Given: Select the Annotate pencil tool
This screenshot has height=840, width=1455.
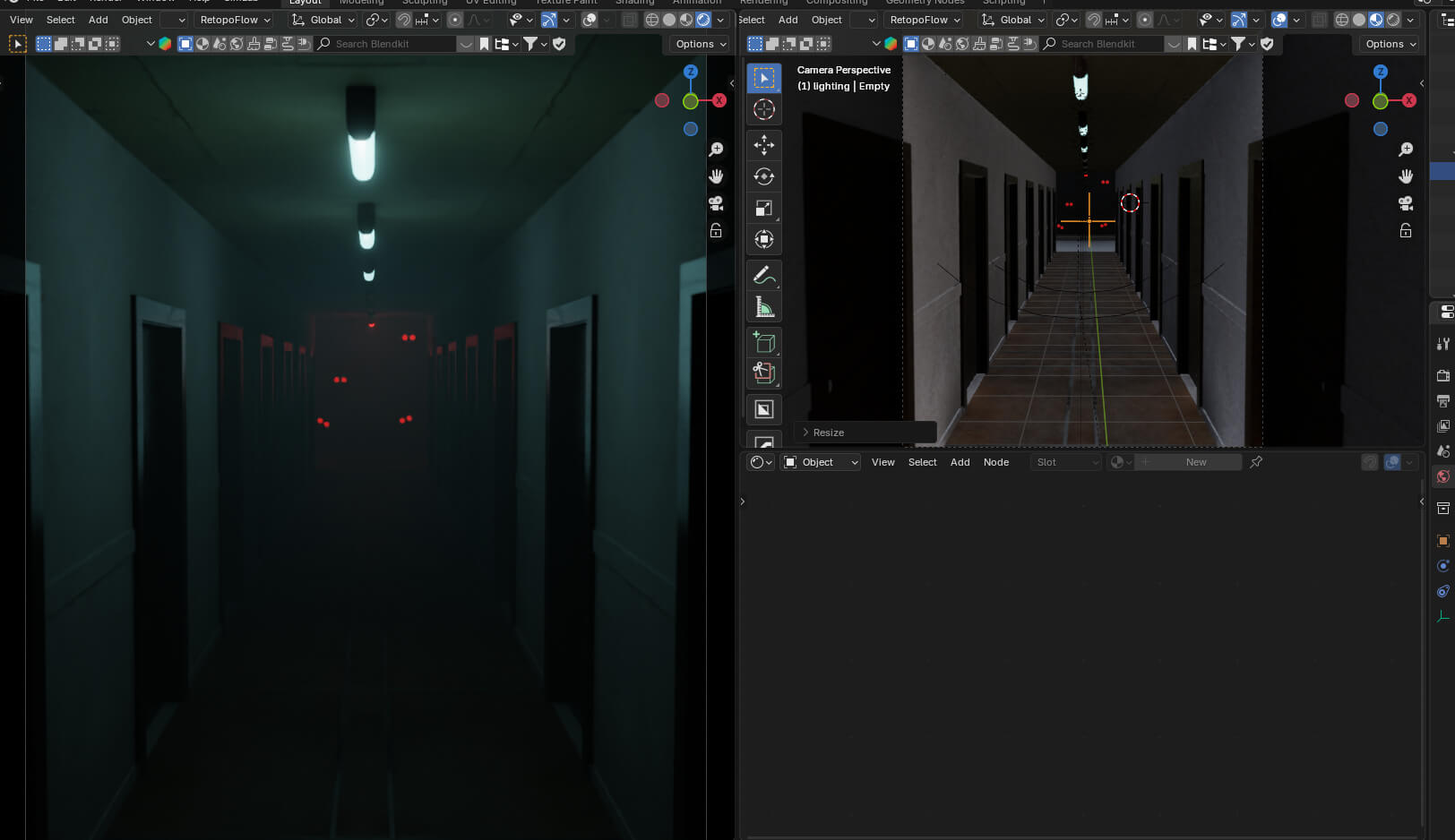Looking at the screenshot, I should coord(763,275).
